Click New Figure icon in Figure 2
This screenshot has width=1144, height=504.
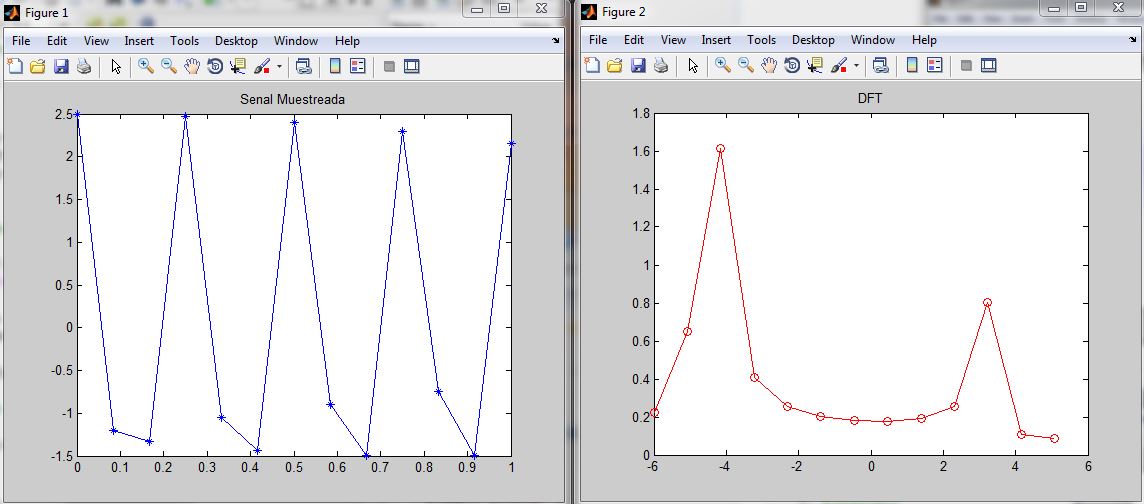(x=592, y=66)
